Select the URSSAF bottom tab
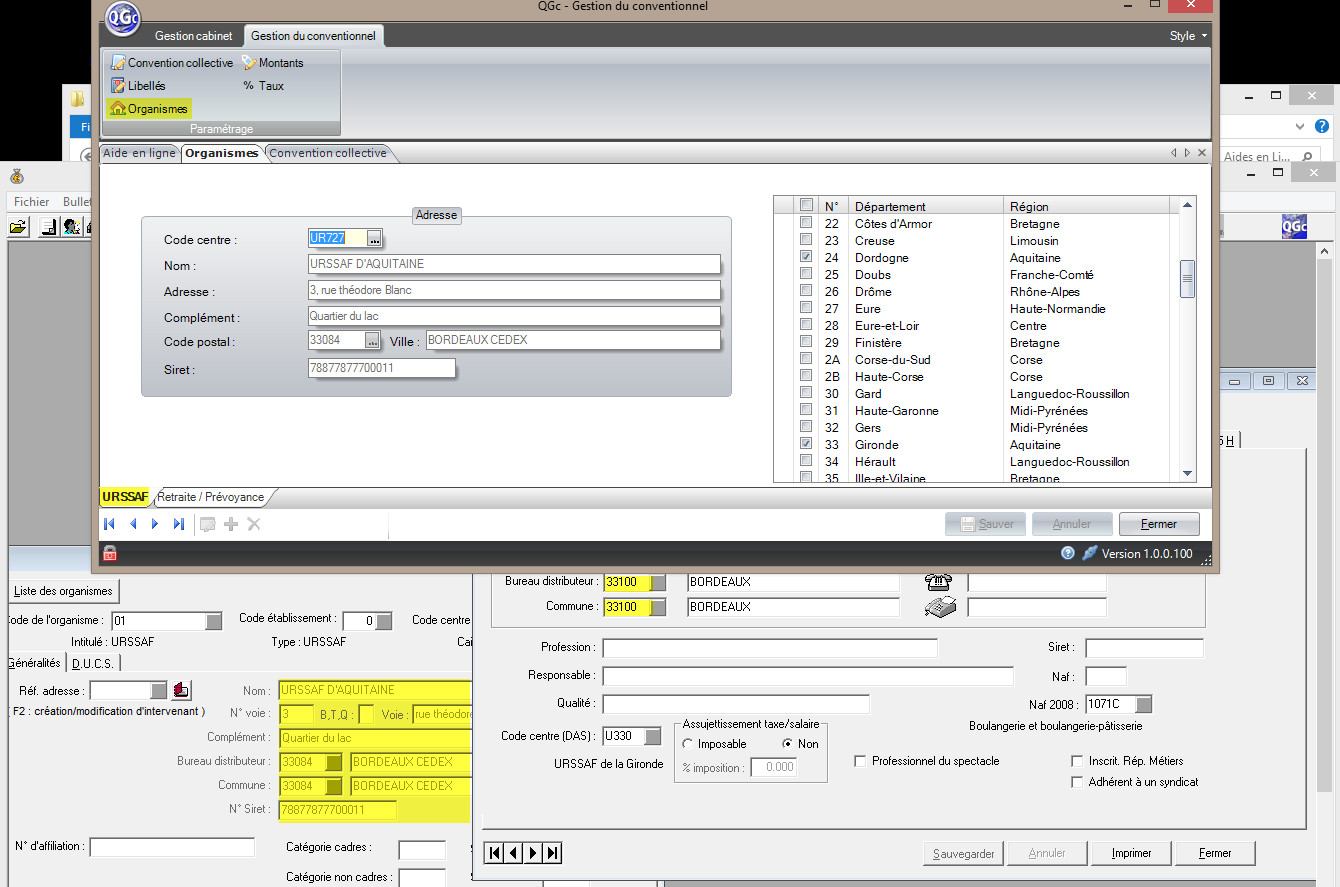 click(x=125, y=497)
